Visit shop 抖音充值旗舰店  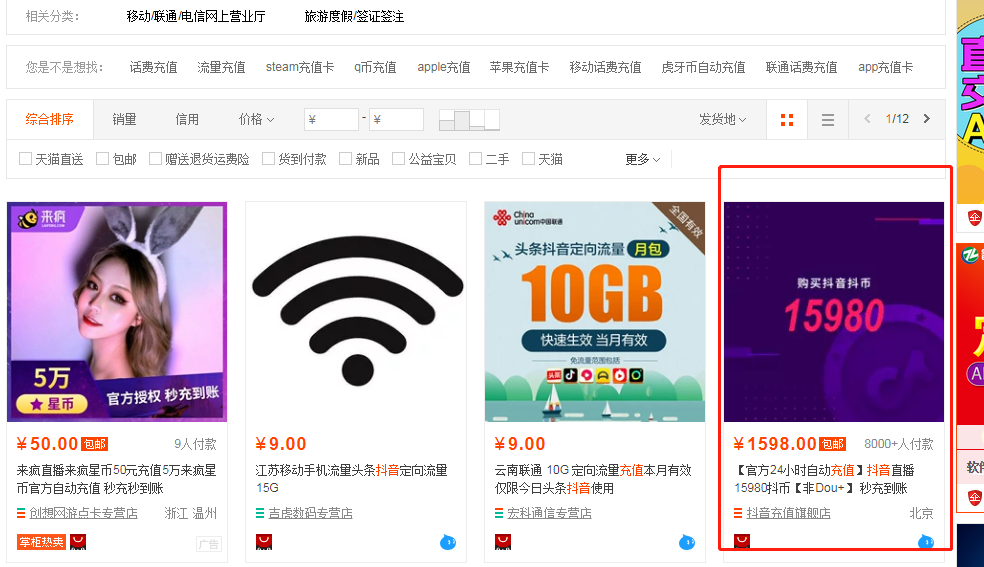pos(789,513)
